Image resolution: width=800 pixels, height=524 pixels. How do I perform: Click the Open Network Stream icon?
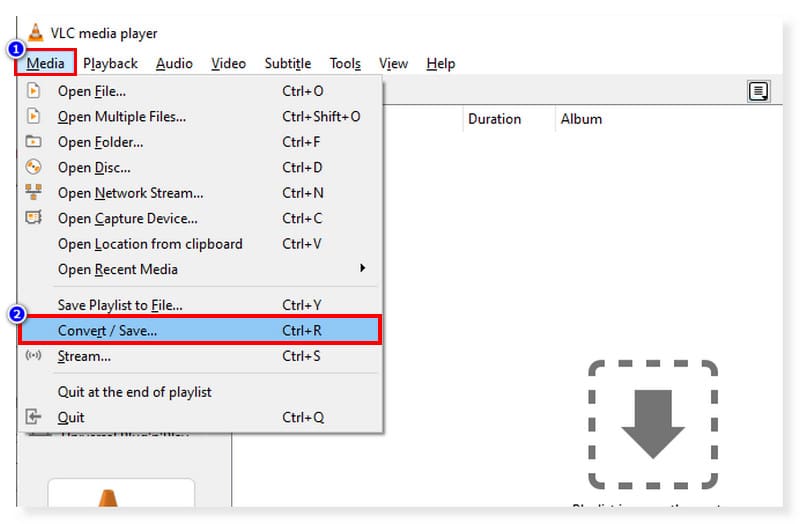tap(34, 192)
